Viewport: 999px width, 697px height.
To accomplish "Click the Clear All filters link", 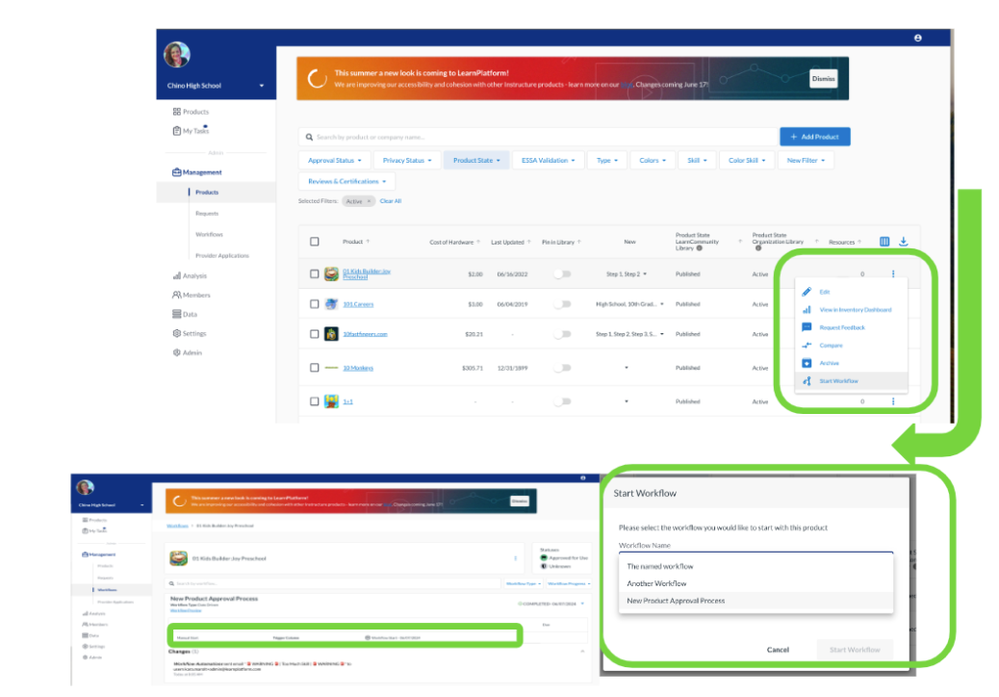I will (390, 201).
